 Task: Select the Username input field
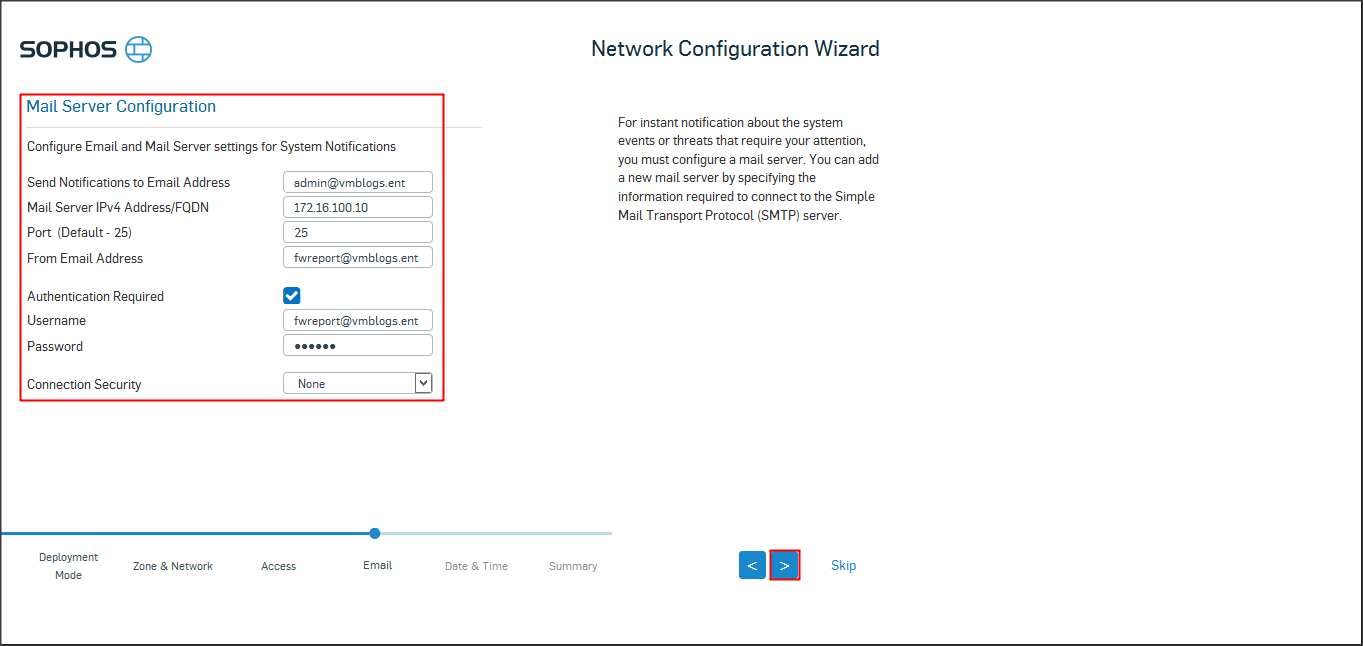coord(358,321)
